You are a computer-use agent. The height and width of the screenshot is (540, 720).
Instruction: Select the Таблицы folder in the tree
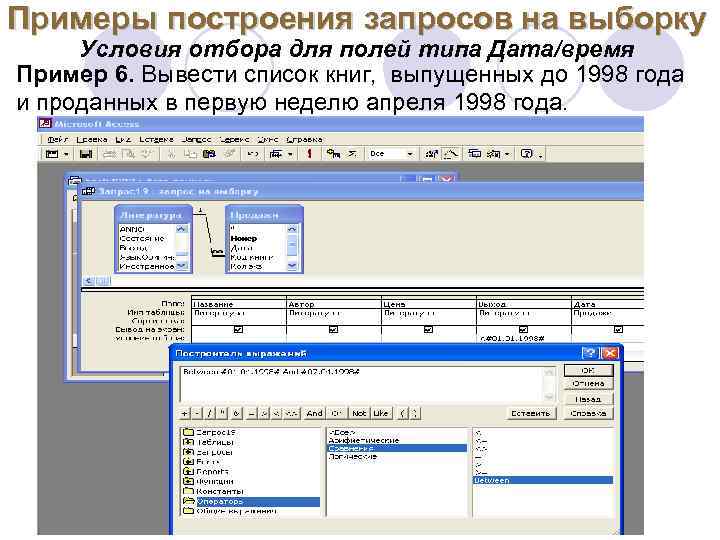click(209, 442)
